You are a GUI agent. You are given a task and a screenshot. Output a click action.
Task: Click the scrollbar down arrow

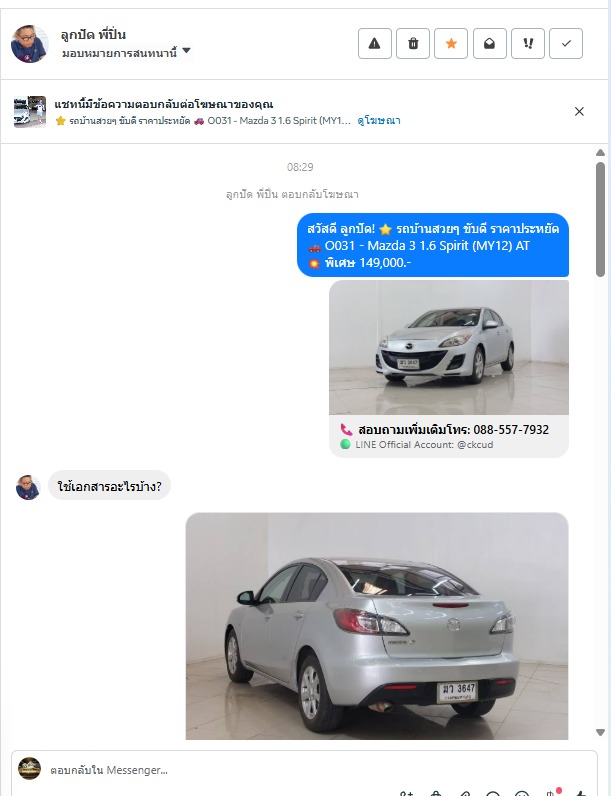pos(600,732)
